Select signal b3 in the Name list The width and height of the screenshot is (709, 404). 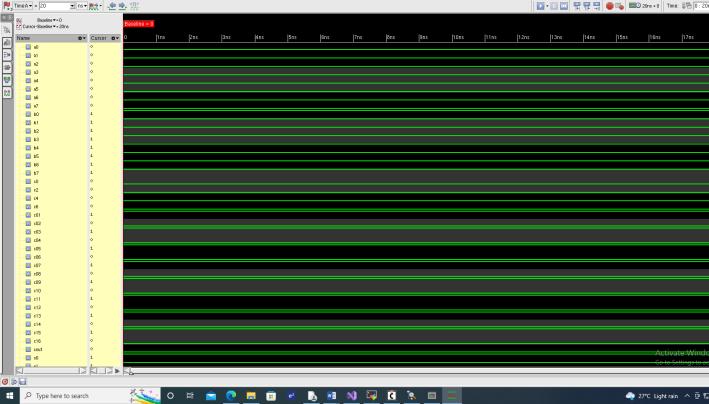36,140
